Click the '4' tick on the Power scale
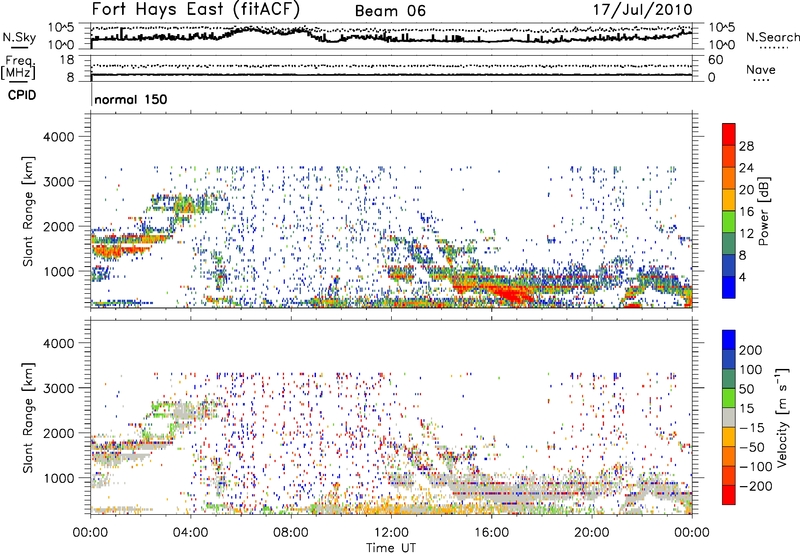The image size is (800, 554). 742,277
